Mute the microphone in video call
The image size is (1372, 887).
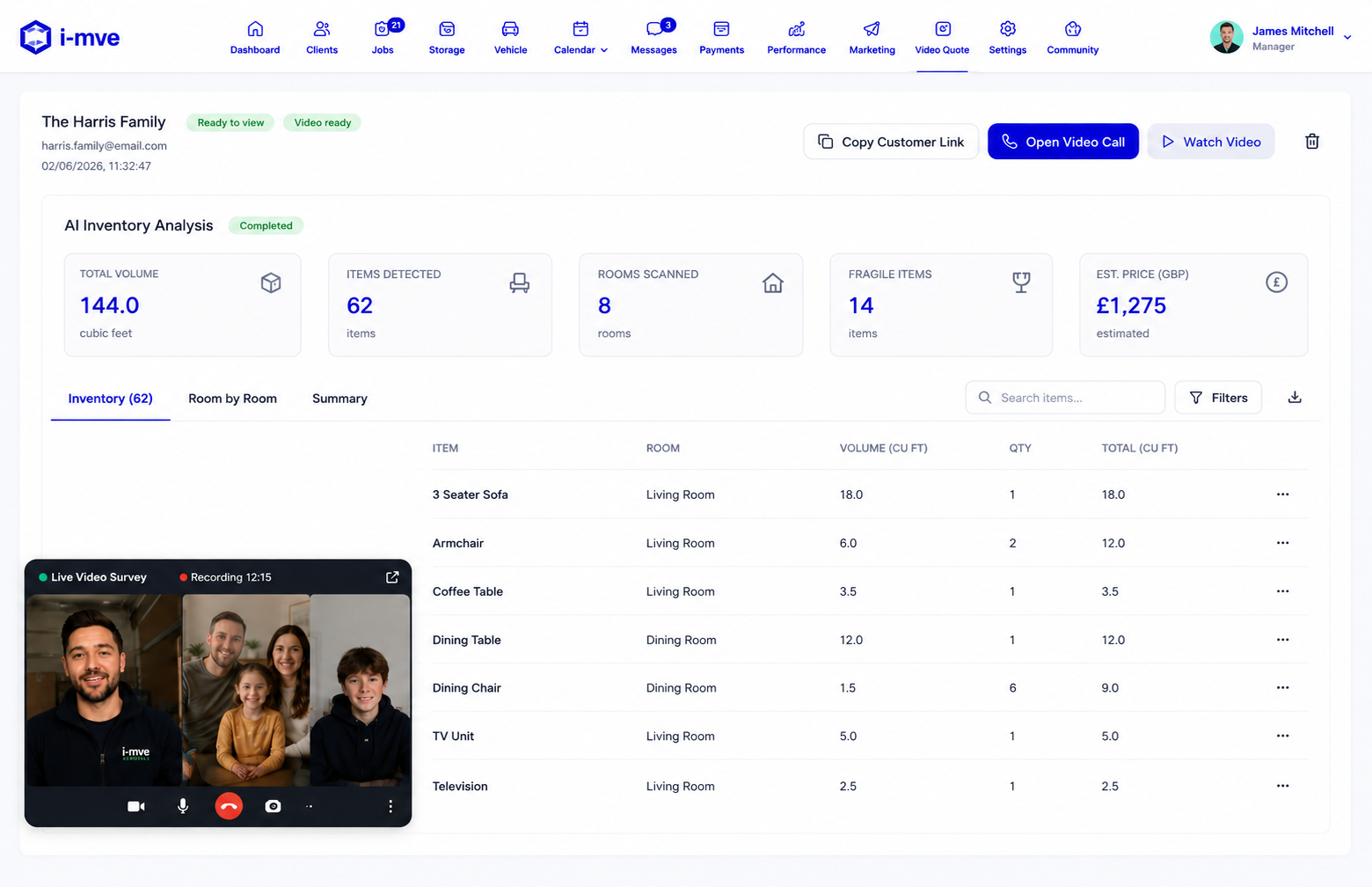click(183, 806)
